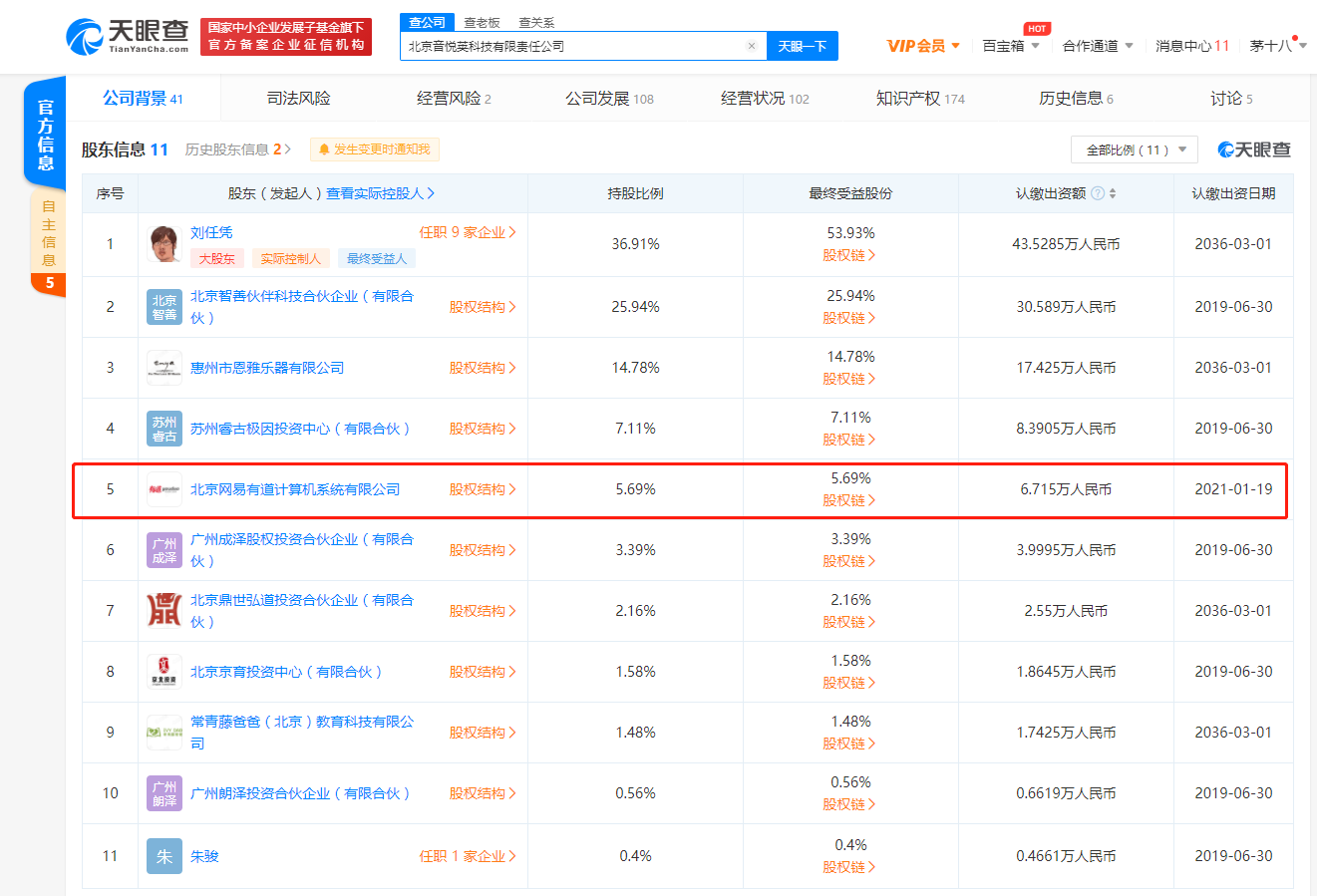
Task: Expand the 百宝箱 menu
Action: (1011, 46)
